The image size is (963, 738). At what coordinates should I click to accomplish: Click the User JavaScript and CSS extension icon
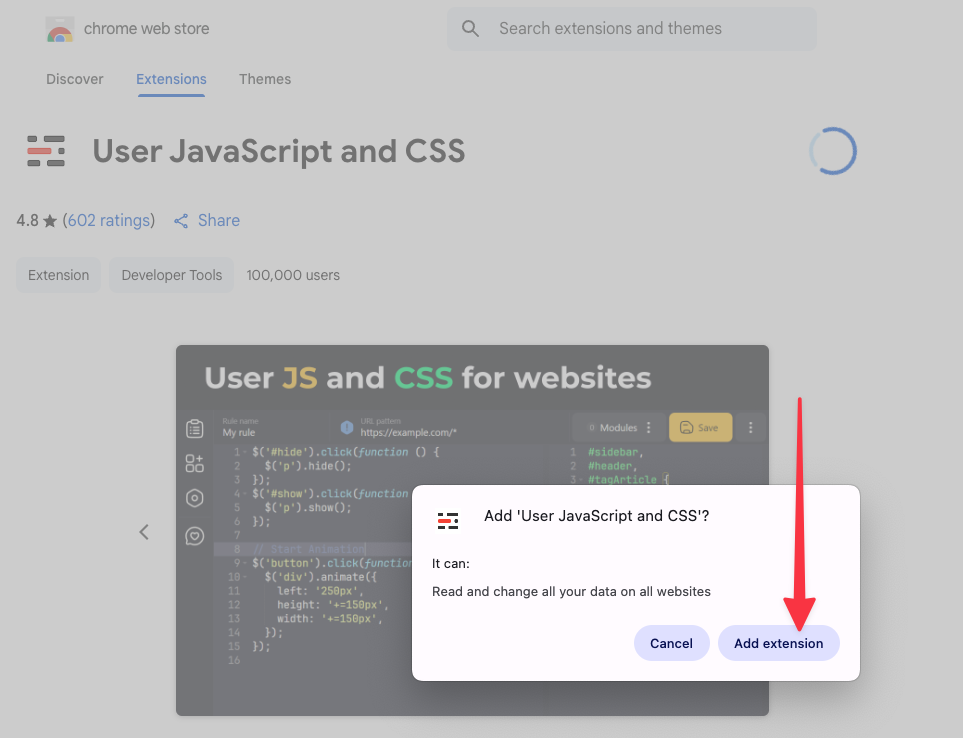46,151
